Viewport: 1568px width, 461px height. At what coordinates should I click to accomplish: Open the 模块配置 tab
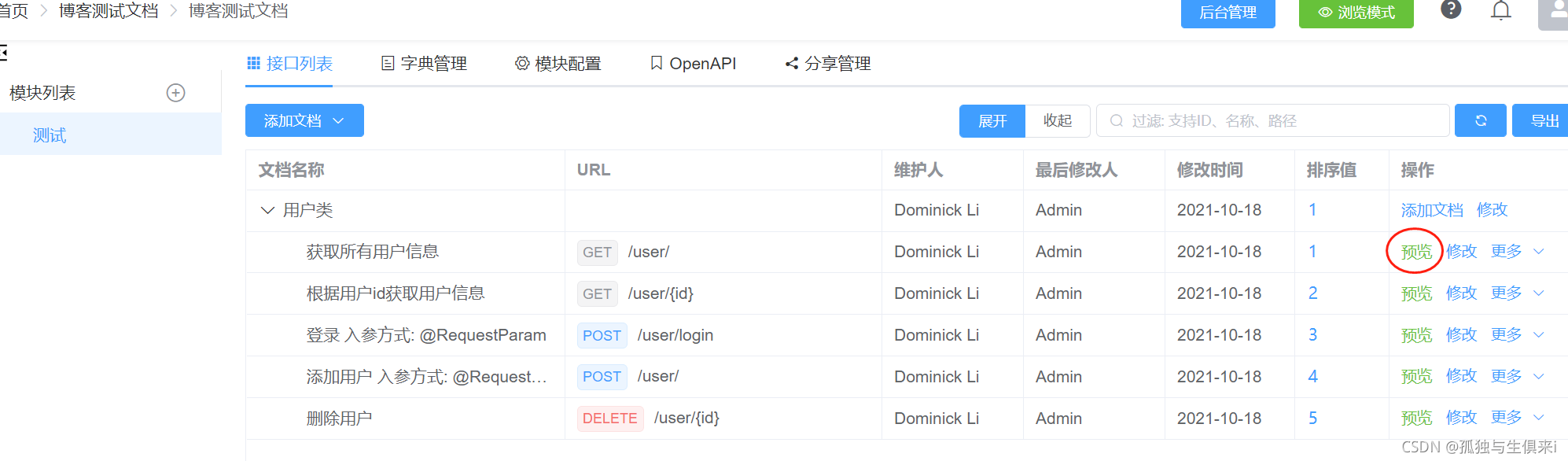coord(558,64)
